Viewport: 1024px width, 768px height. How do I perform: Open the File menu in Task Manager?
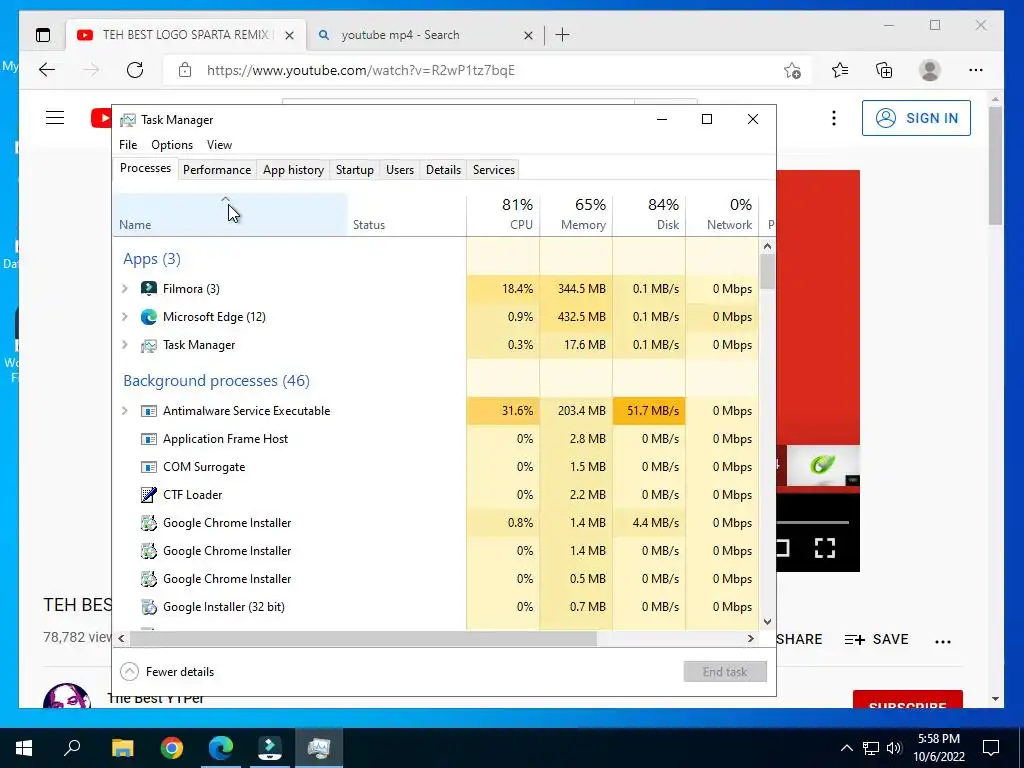pos(128,145)
